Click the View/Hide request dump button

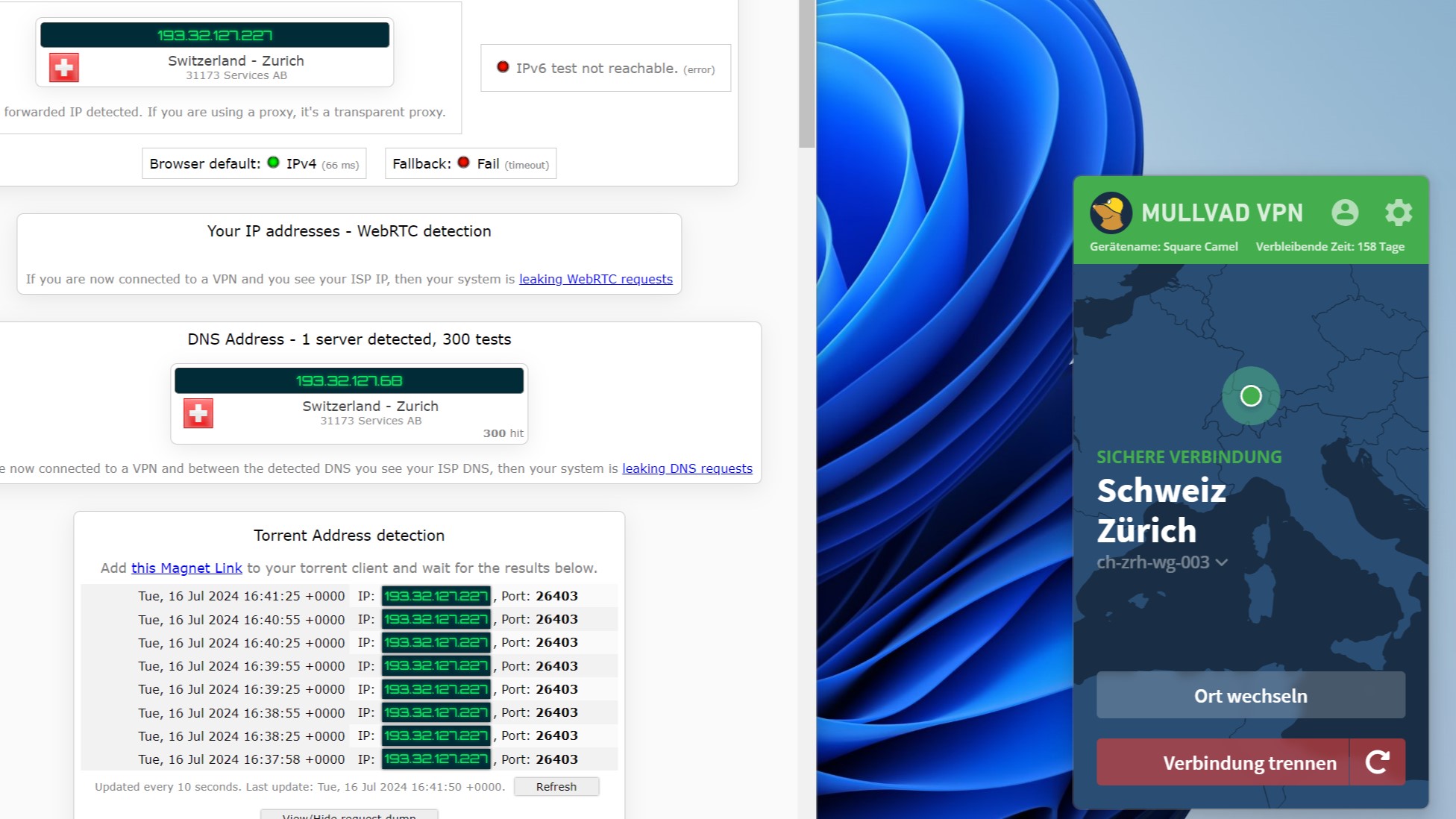[x=349, y=815]
